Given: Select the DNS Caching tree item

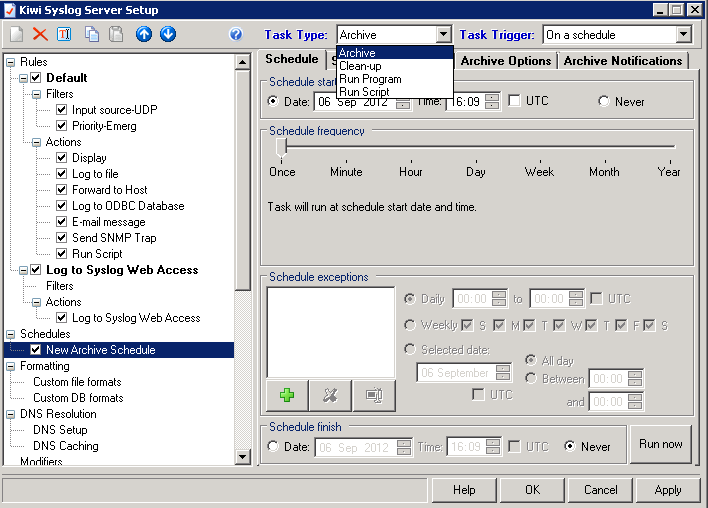Looking at the screenshot, I should tap(66, 446).
